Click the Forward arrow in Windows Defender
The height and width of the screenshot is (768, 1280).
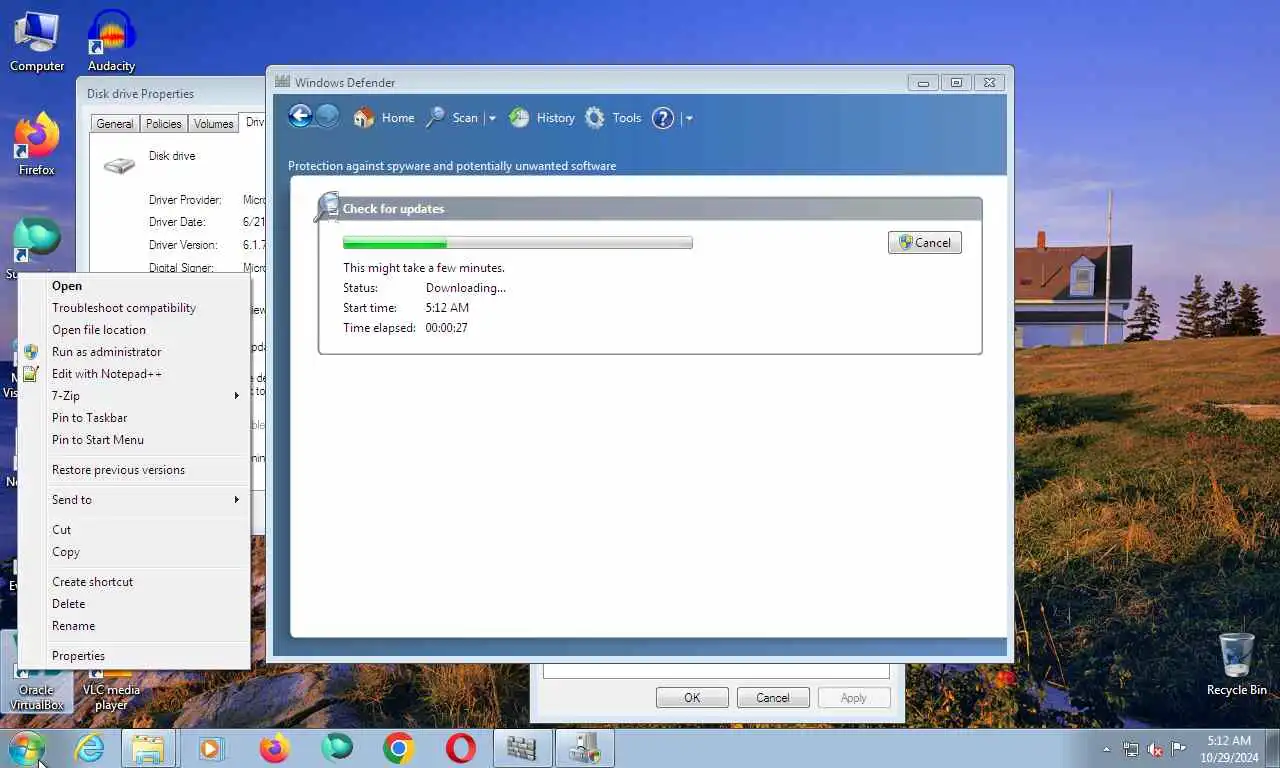328,116
